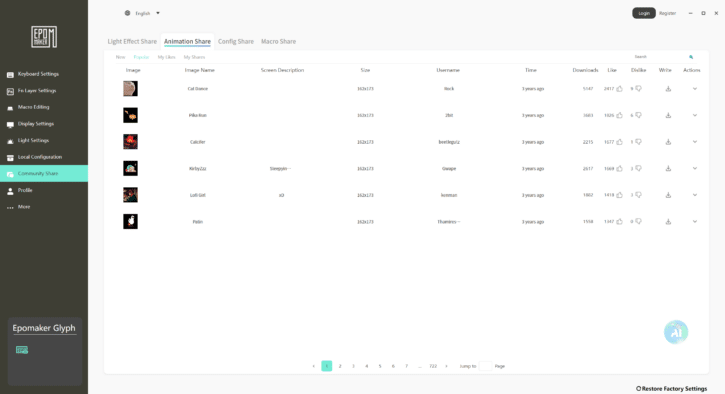Like the KirbyZzz animation

(x=619, y=168)
